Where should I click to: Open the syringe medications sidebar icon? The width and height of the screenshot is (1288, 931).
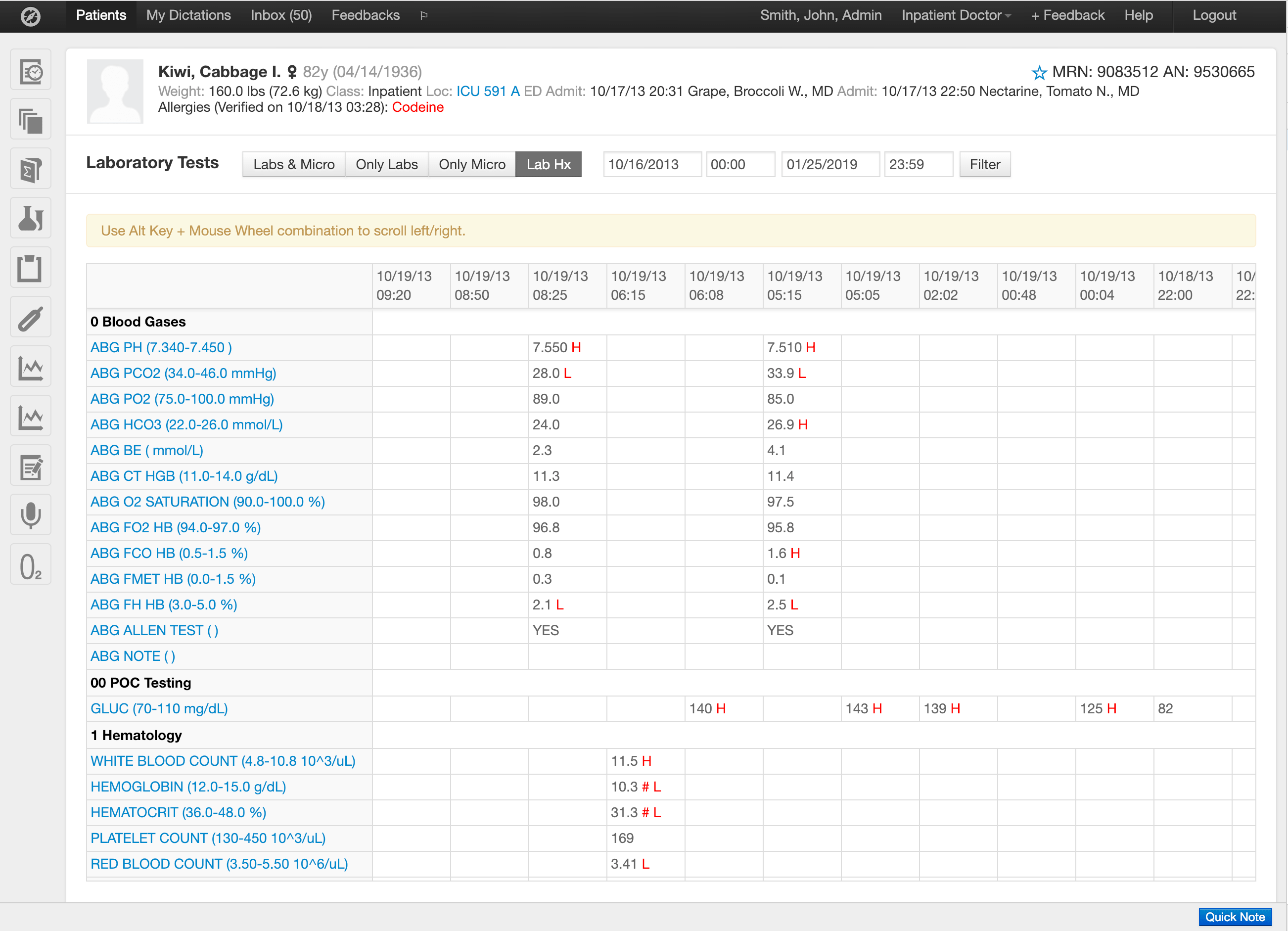pyautogui.click(x=31, y=318)
